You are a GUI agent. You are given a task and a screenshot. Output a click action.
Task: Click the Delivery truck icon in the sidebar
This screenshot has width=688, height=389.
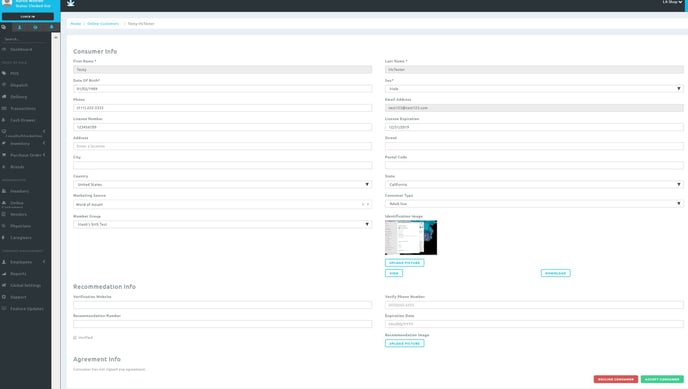click(x=4, y=96)
